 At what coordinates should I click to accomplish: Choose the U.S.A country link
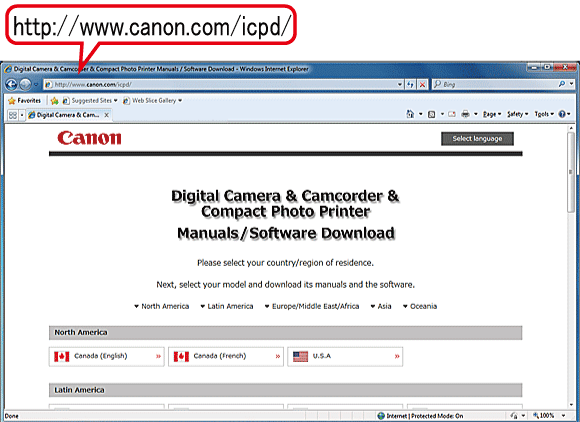pos(345,357)
